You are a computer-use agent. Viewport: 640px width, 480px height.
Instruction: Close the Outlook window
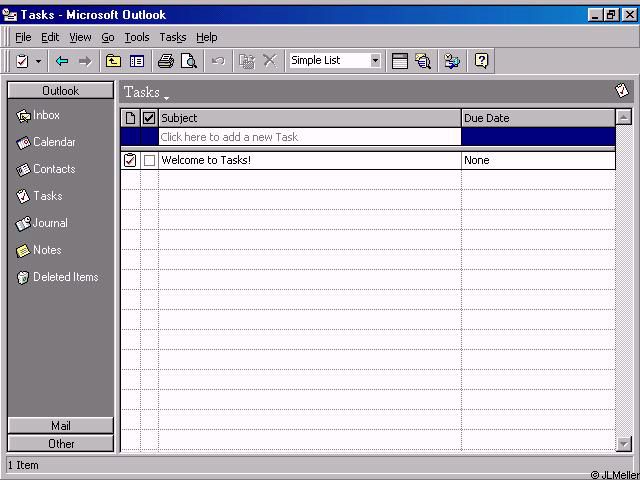coord(629,15)
